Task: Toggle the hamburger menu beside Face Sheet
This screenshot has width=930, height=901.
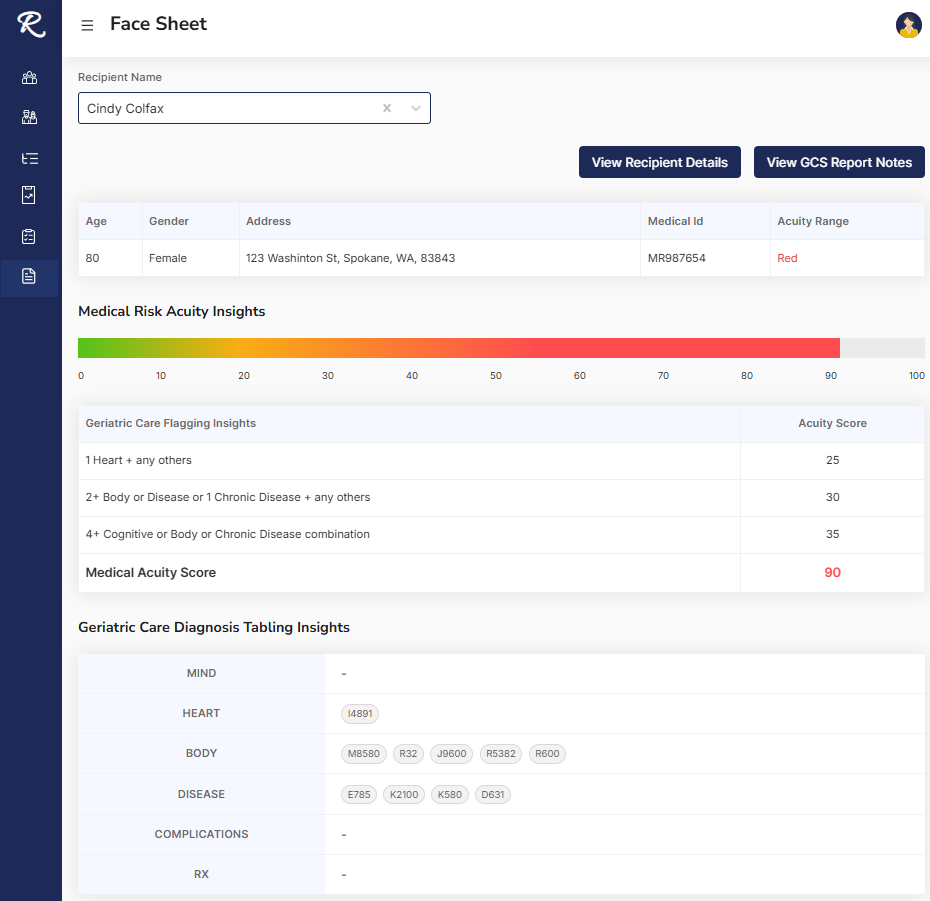Action: (87, 25)
